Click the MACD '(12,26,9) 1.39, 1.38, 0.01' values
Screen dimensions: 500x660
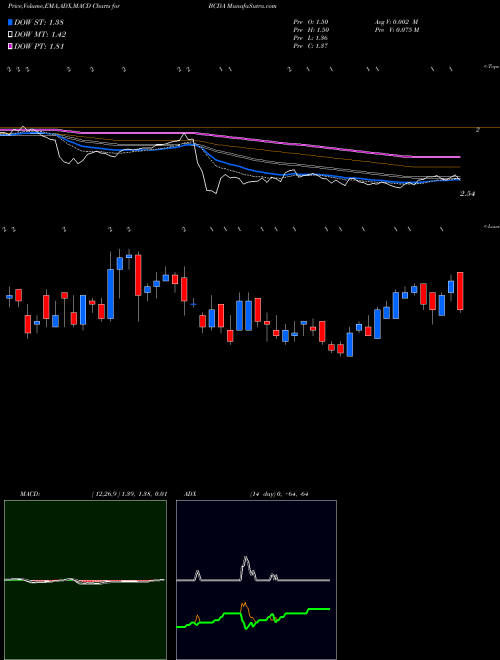click(x=130, y=494)
